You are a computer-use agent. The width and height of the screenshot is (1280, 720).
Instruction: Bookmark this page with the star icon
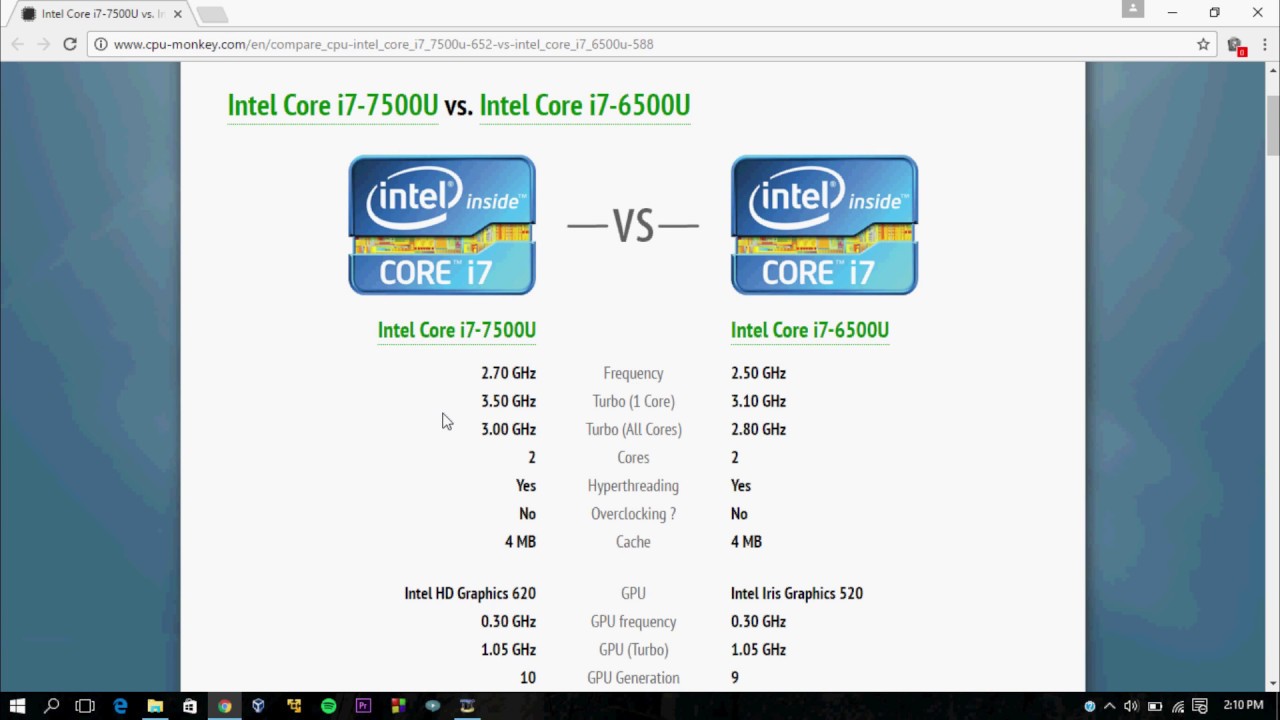tap(1203, 44)
